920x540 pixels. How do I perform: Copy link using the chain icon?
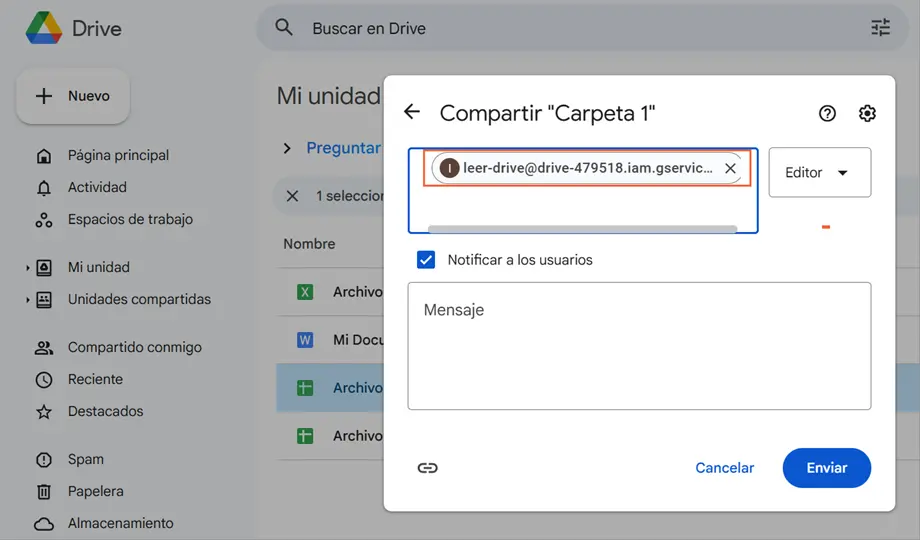427,468
